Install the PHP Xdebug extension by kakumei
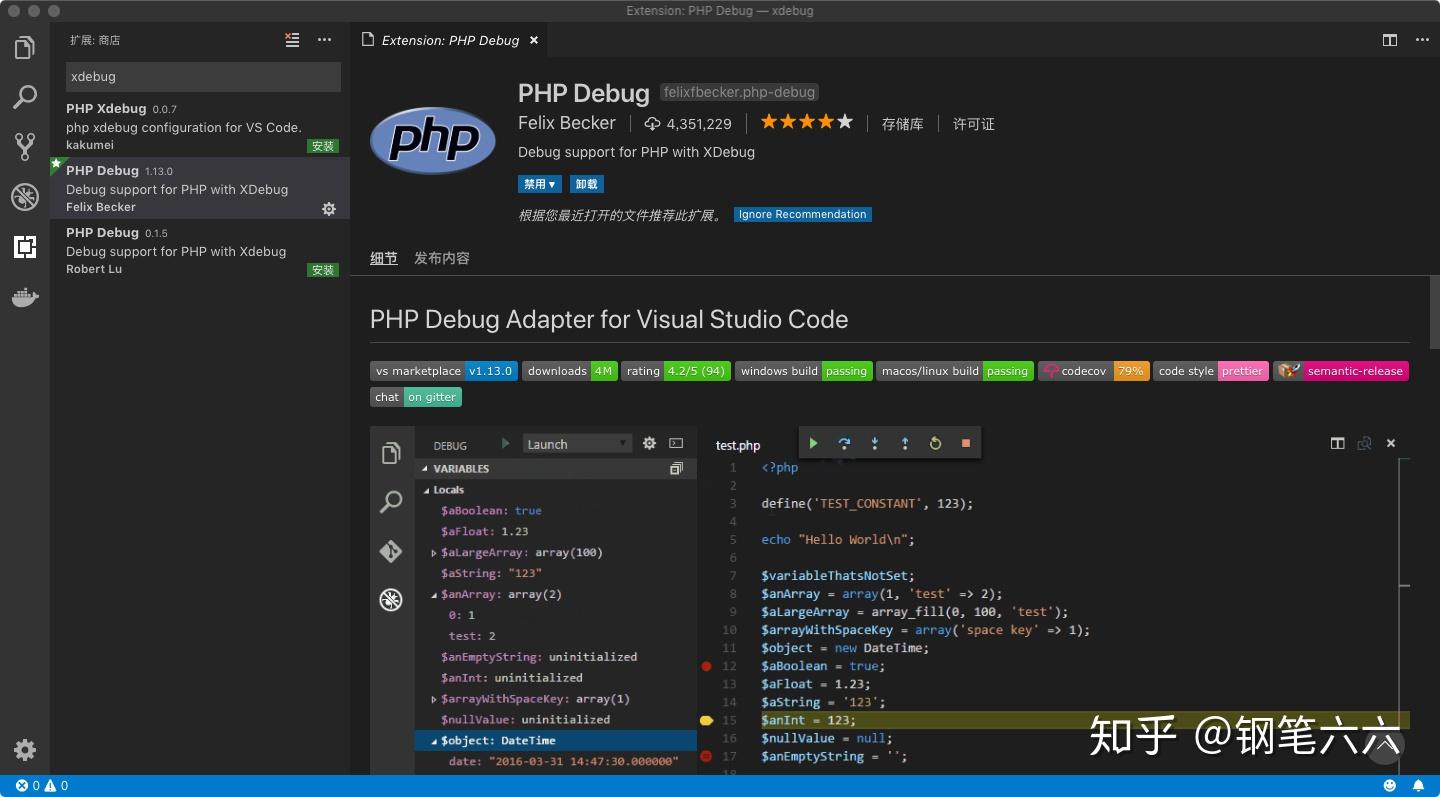The height and width of the screenshot is (797, 1440). 323,146
